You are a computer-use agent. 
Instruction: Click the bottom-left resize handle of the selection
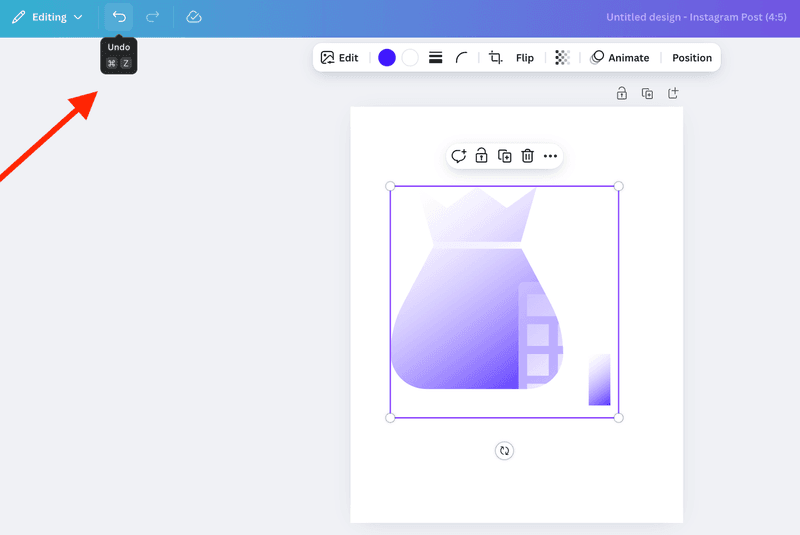click(x=390, y=418)
